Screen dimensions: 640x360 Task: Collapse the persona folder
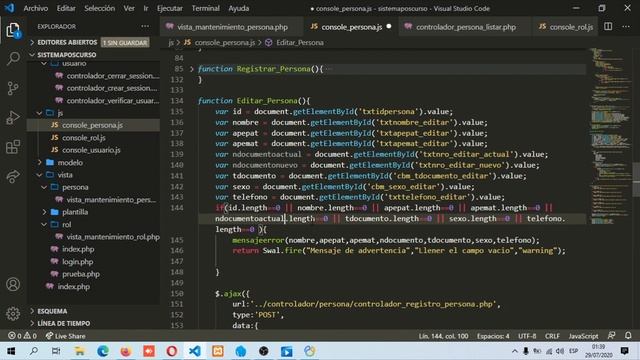[75, 187]
